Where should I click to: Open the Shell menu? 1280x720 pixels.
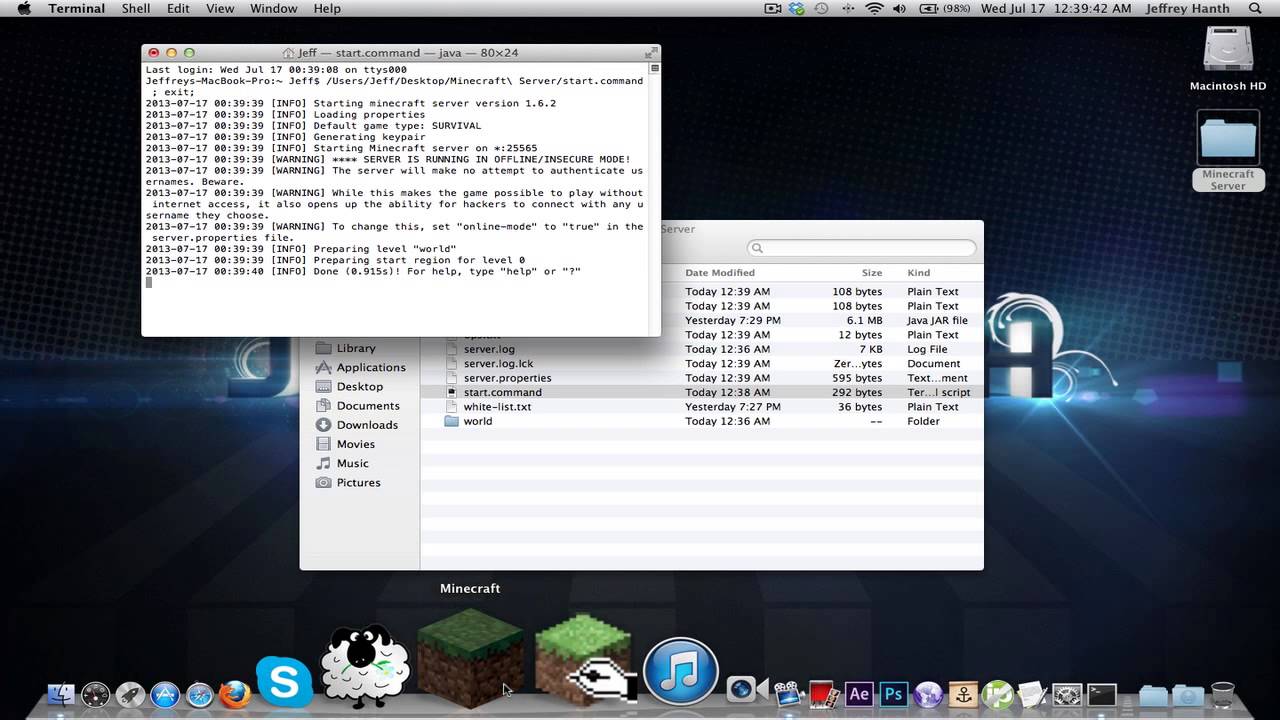(x=136, y=9)
